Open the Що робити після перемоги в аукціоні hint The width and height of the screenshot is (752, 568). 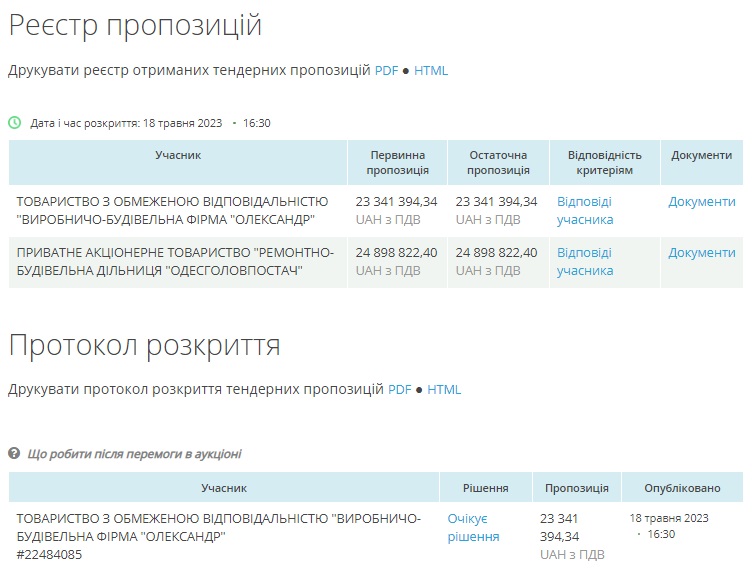134,454
